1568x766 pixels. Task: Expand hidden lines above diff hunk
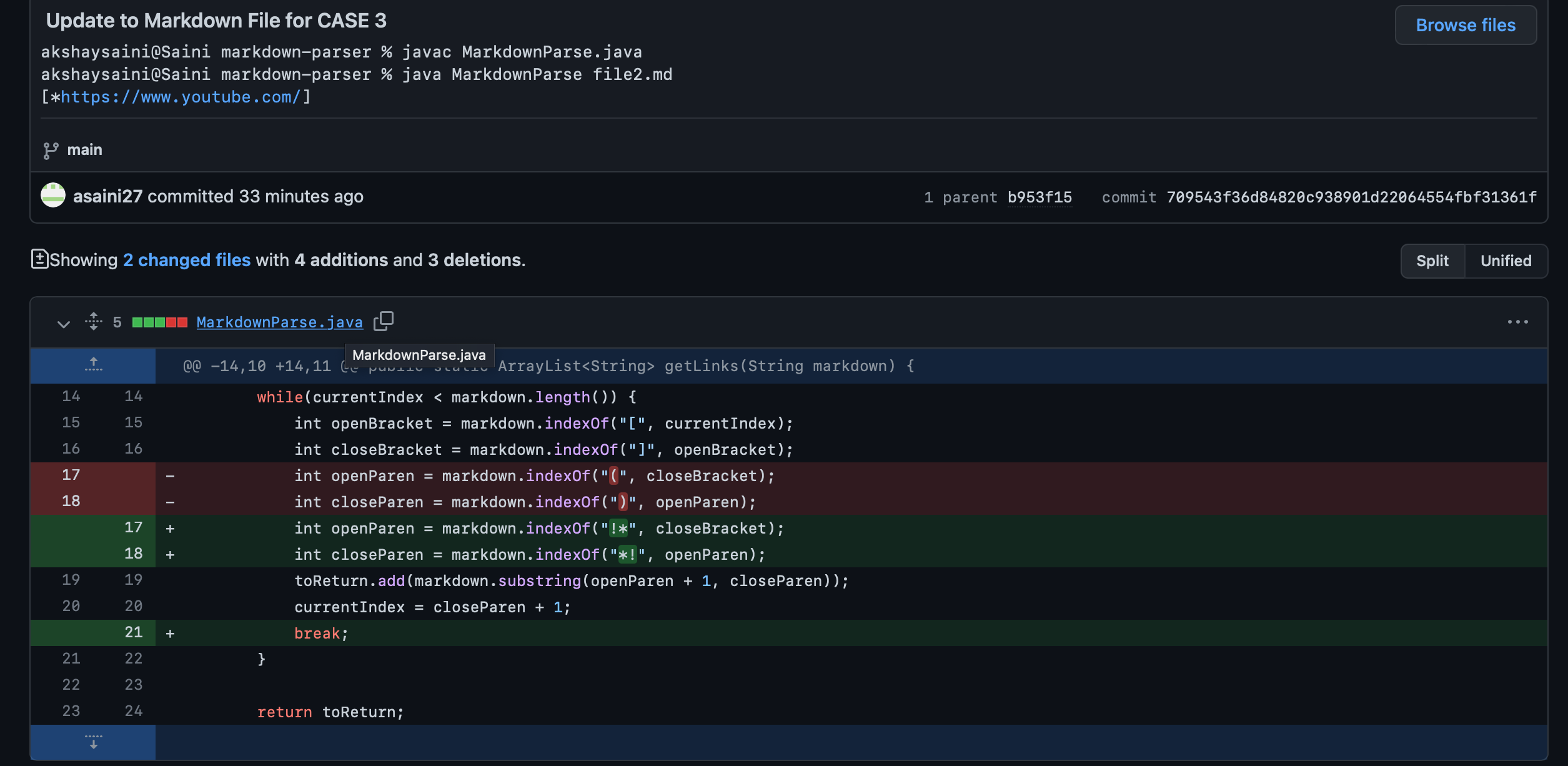click(x=93, y=365)
